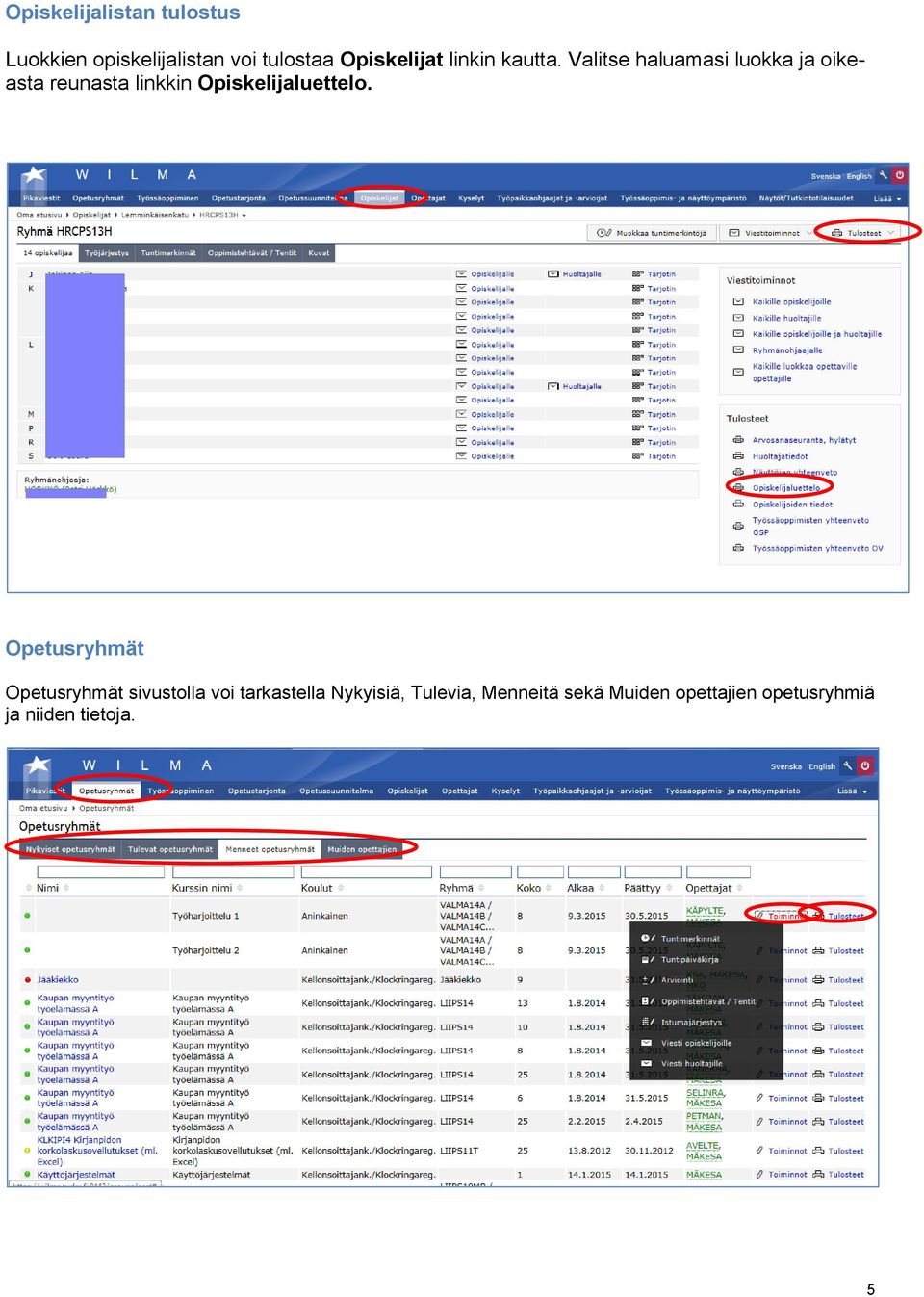Image resolution: width=924 pixels, height=1297 pixels.
Task: Open Näytöt/Tutkintotilaisuudet navigation item
Action: click(806, 198)
